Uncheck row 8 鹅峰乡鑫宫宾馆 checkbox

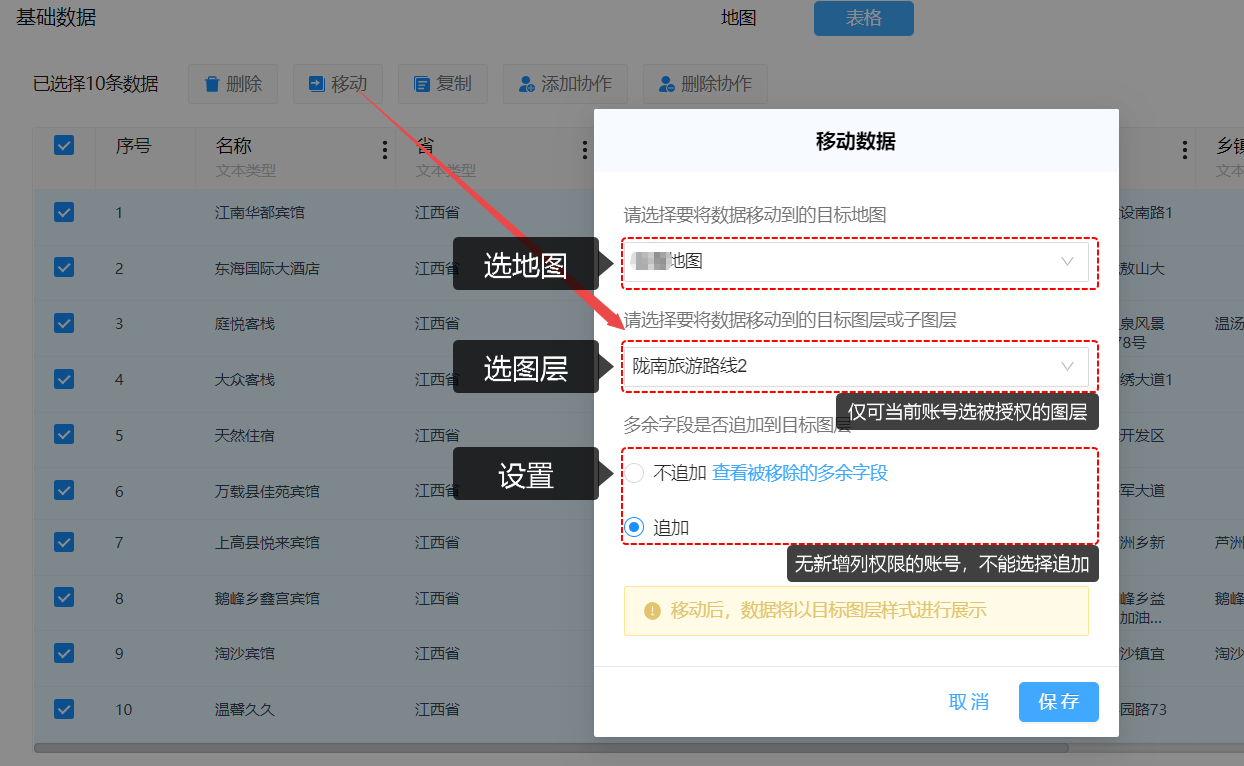click(x=64, y=598)
